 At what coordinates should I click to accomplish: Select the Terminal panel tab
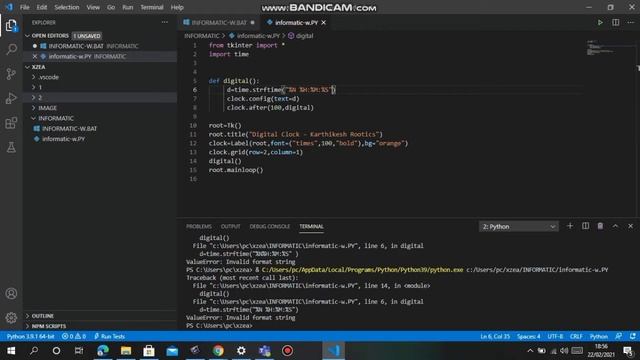311,227
